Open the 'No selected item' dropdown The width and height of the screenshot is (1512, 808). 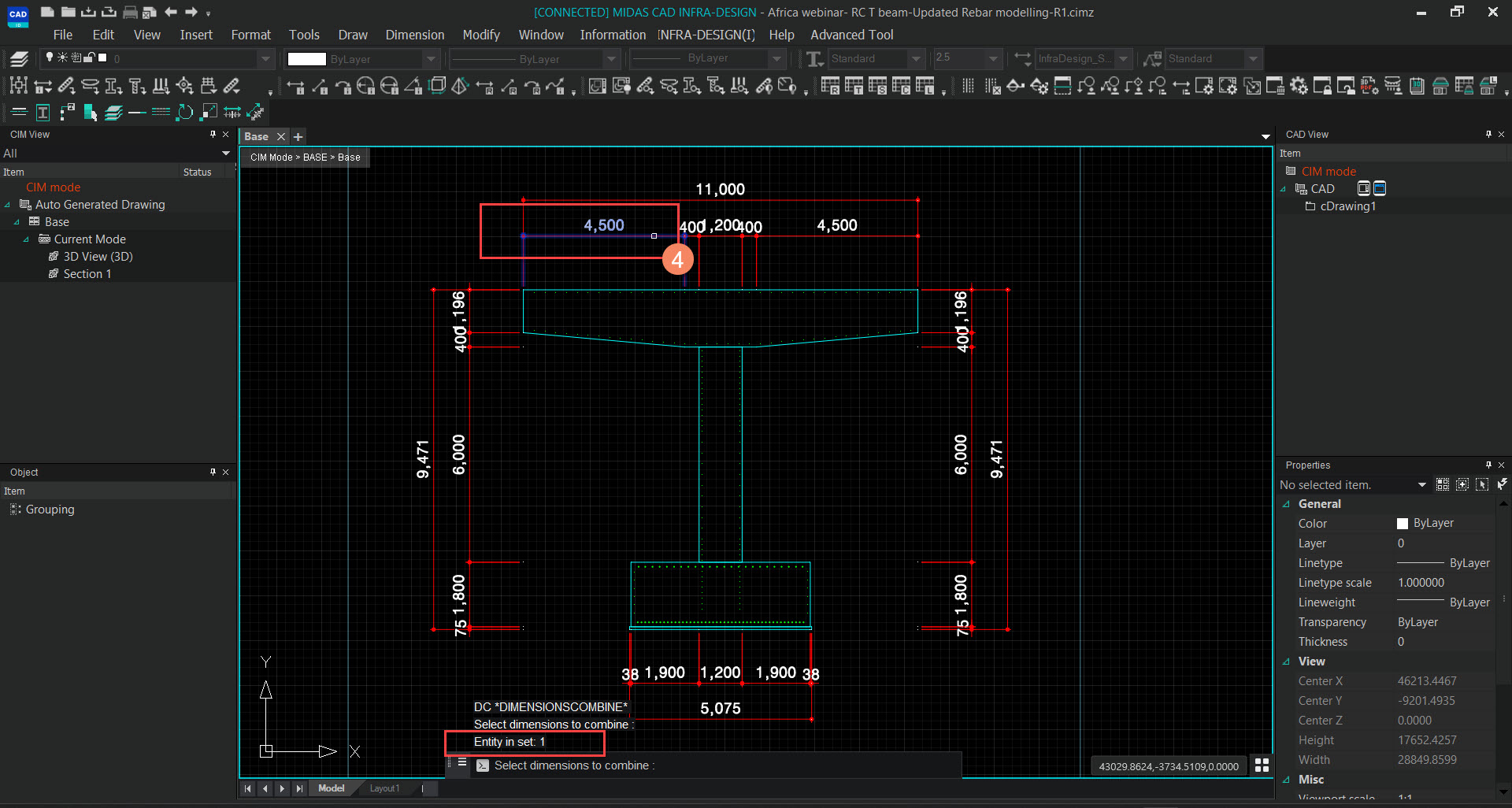[1422, 484]
